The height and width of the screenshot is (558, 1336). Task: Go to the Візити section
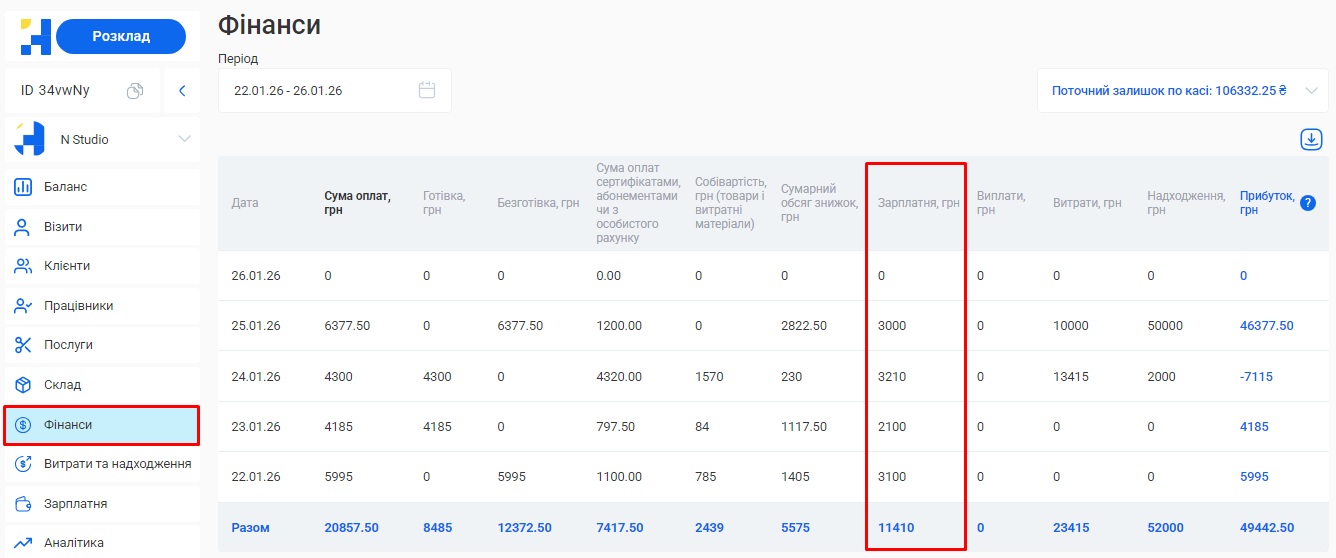[x=62, y=227]
